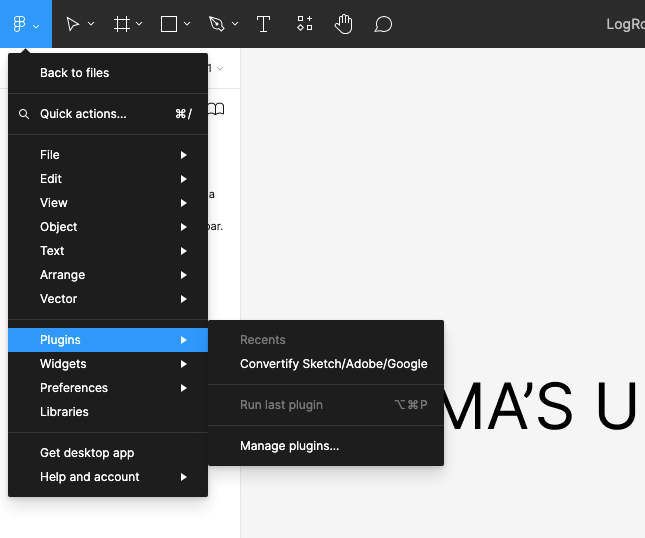The image size is (645, 538).
Task: Click the Figma main menu logo
Action: 19,24
